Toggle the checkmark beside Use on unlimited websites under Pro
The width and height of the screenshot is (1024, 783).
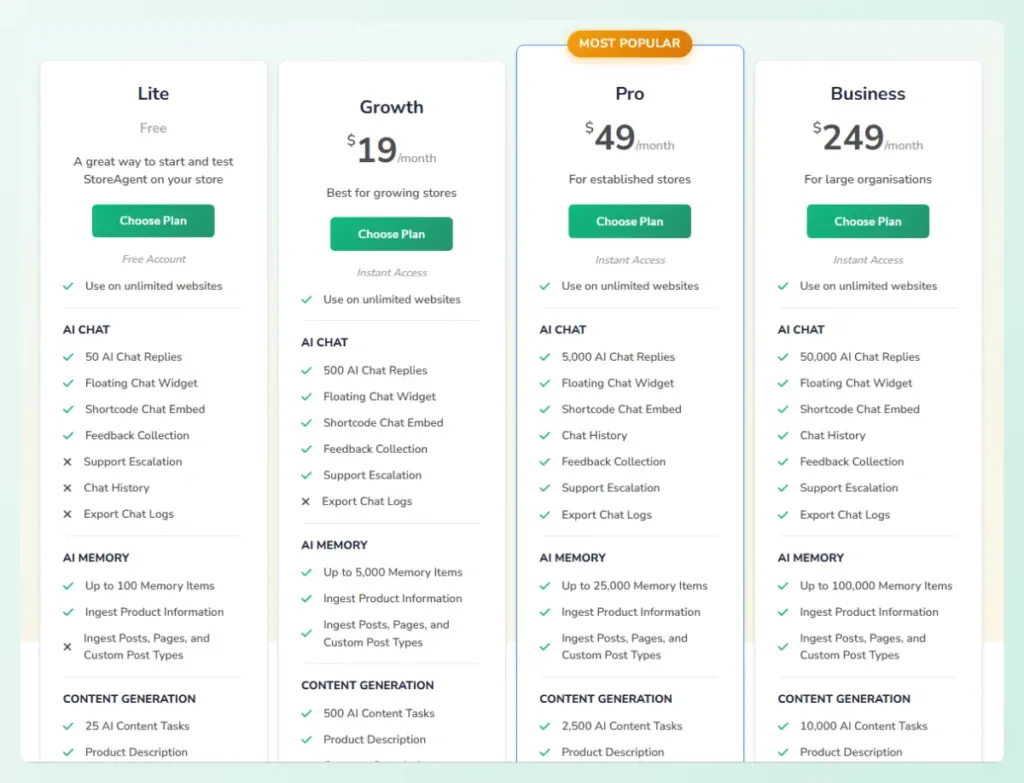(544, 286)
